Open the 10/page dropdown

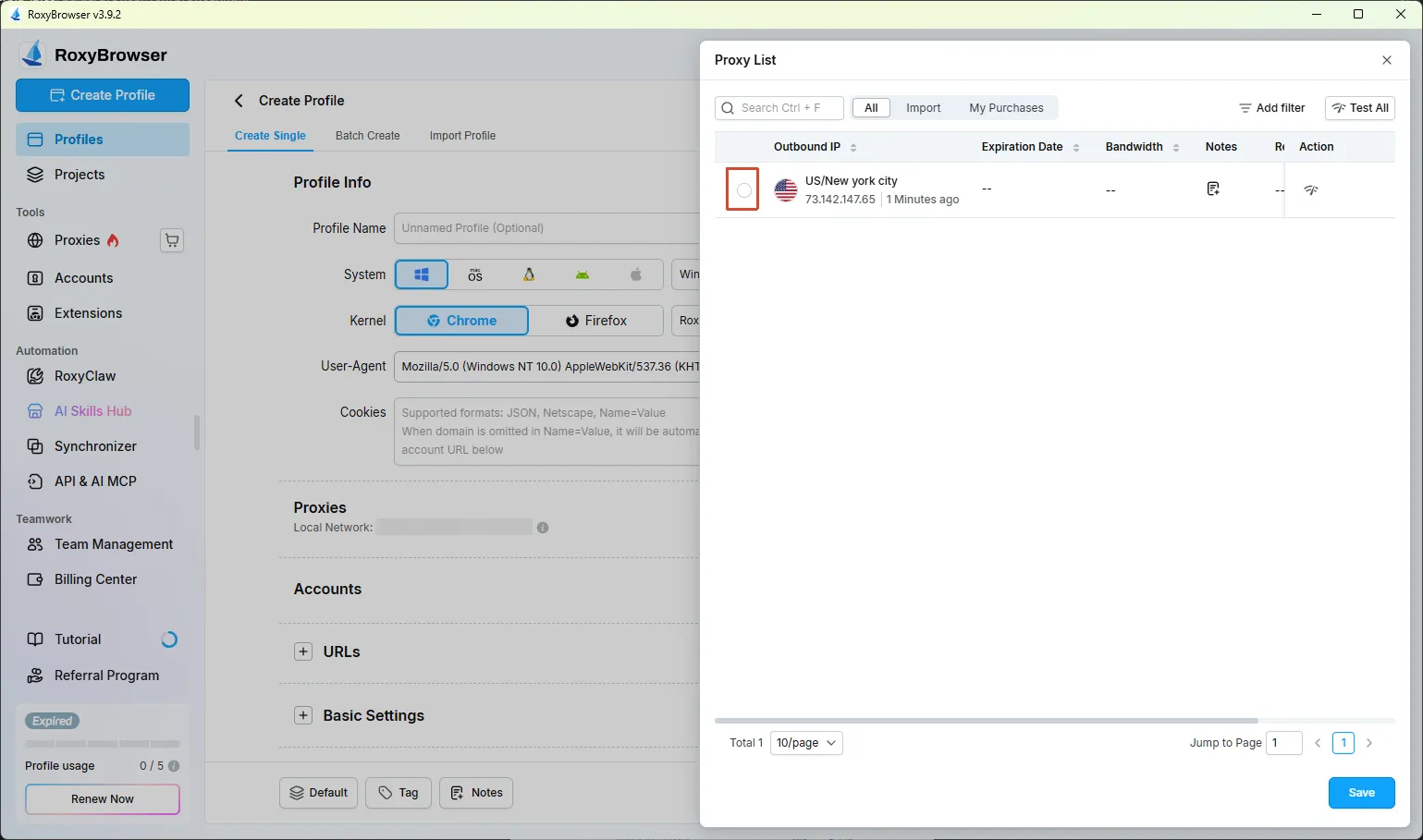pyautogui.click(x=806, y=743)
